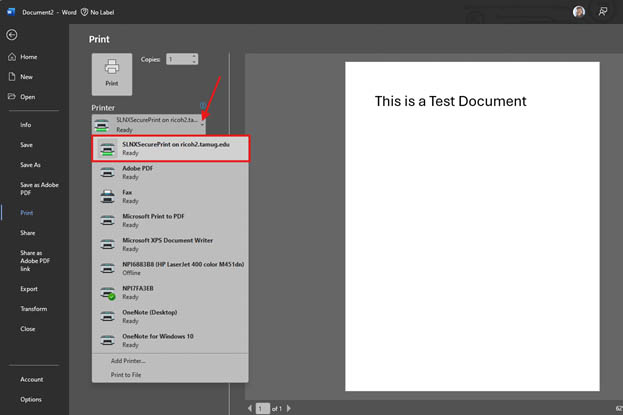The image size is (623, 415).
Task: Collapse the Printer dropdown selector
Action: click(x=149, y=124)
